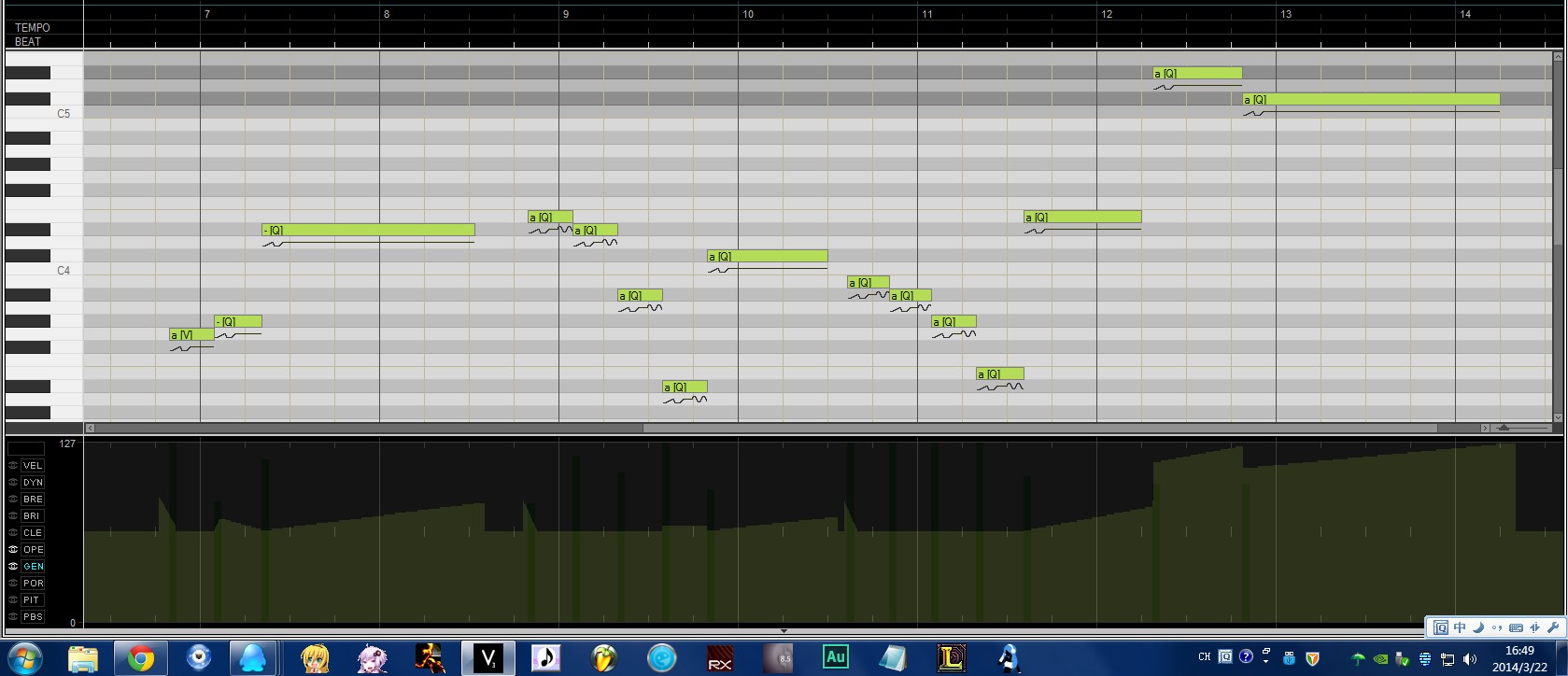Click the horizontal zoom slider handle
1568x676 pixels.
(1504, 428)
